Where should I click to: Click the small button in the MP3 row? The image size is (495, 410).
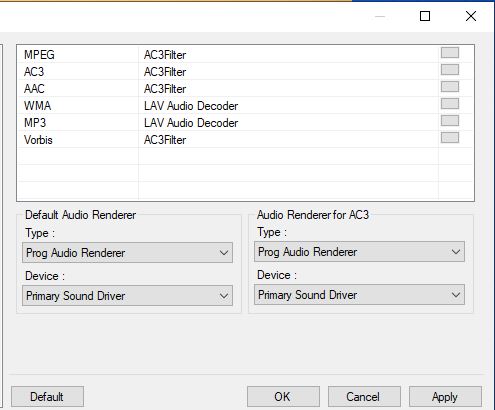[450, 121]
